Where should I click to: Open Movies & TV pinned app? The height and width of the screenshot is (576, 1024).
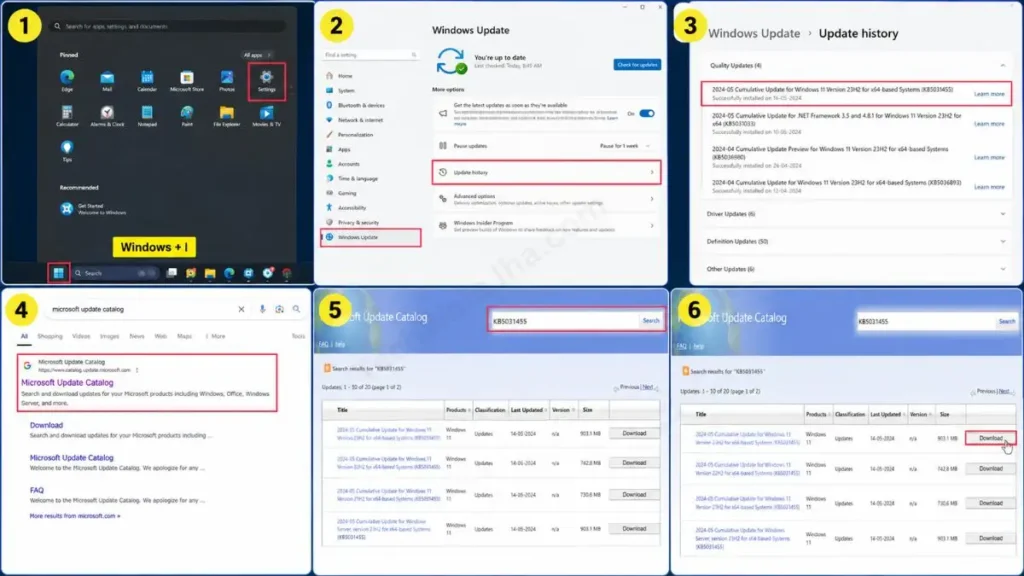266,116
